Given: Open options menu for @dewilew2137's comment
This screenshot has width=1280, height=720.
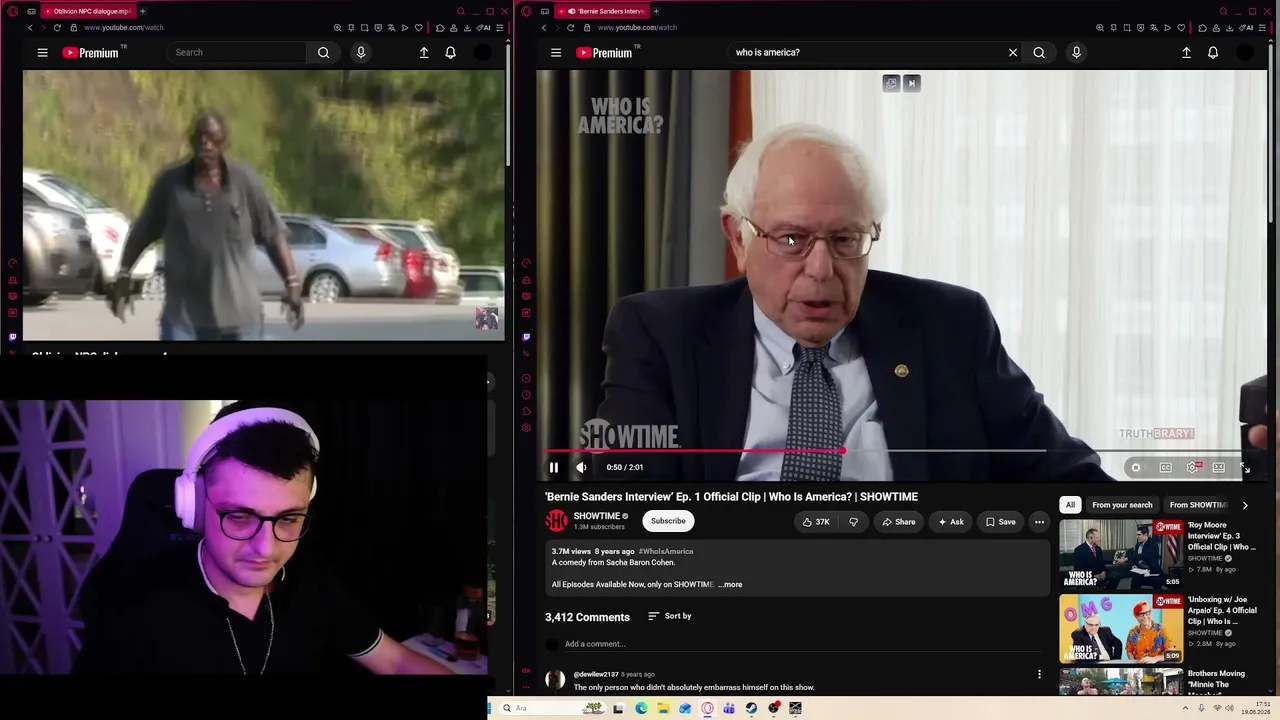Looking at the screenshot, I should click(1039, 674).
